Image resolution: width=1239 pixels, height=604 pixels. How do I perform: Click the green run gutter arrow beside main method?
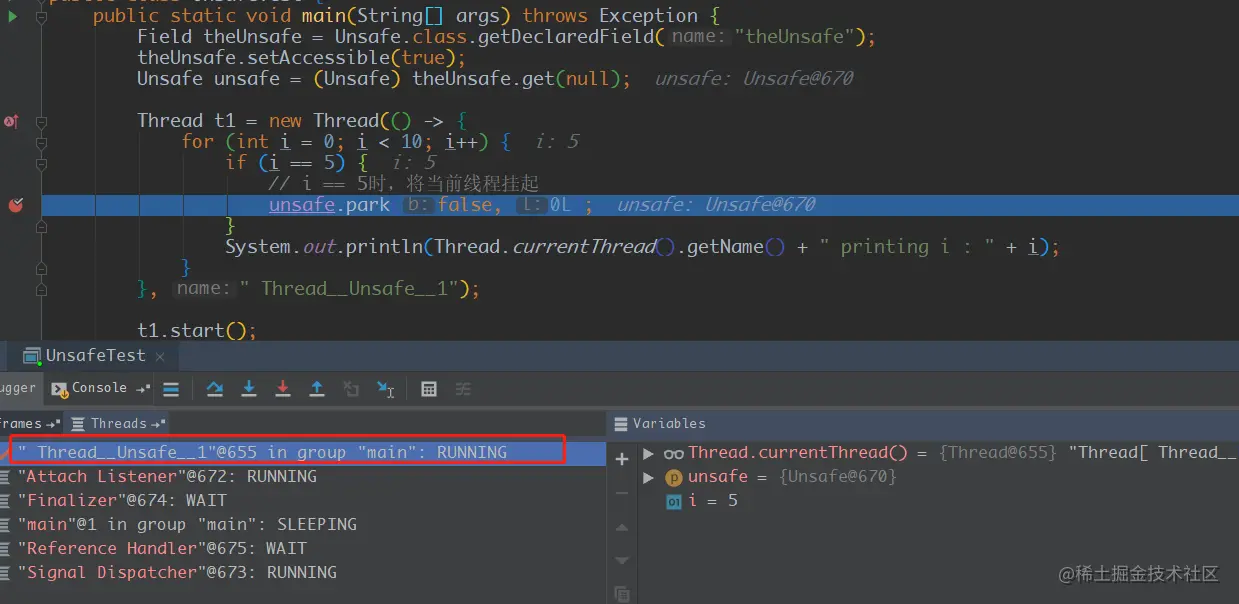[x=12, y=16]
